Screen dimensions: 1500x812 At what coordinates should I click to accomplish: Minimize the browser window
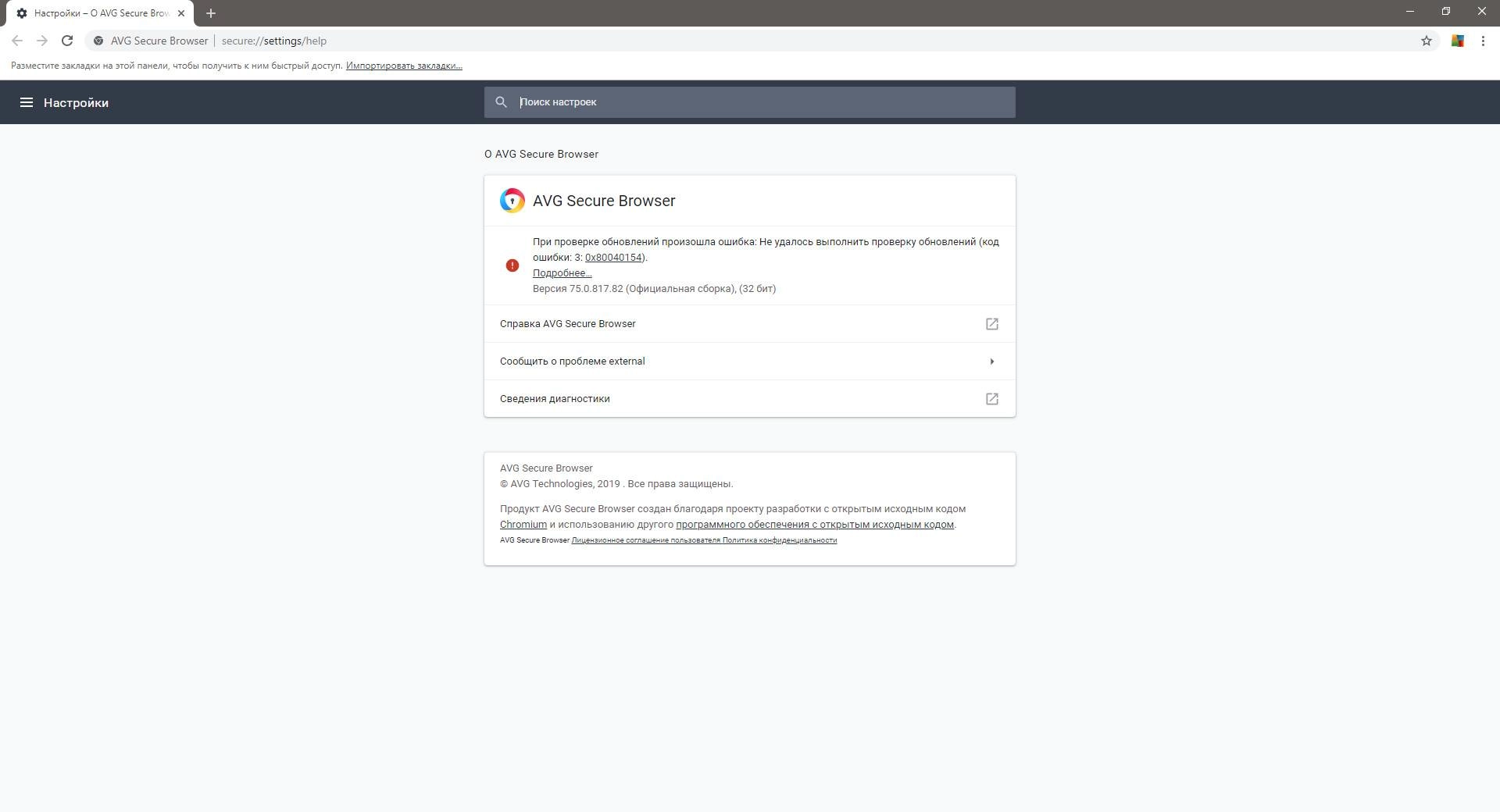[1410, 11]
